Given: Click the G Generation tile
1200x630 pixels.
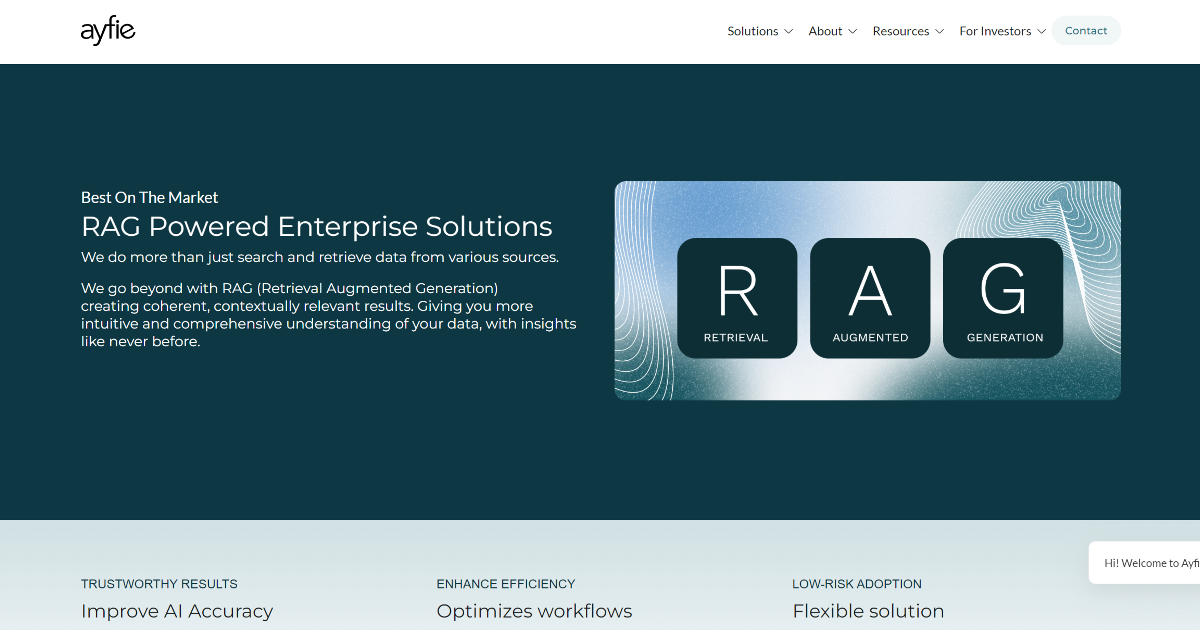Looking at the screenshot, I should tap(1003, 298).
